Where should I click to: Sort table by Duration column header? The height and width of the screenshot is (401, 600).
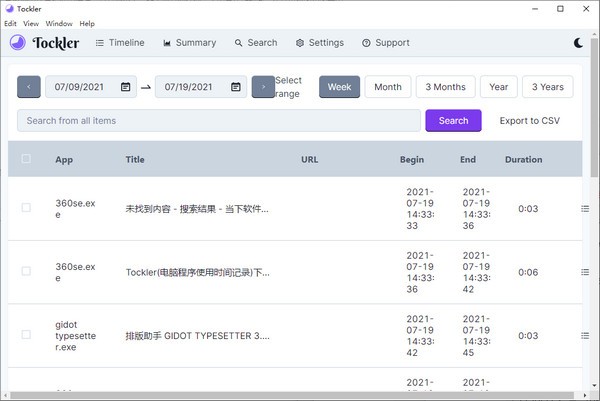click(523, 159)
